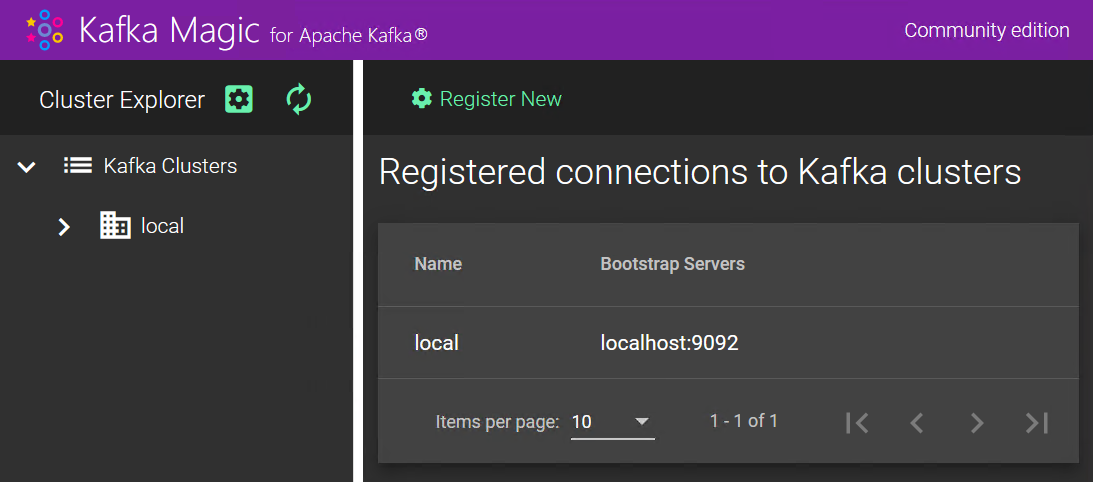Go to the previous page of connections
Image resolution: width=1093 pixels, height=482 pixels.
point(917,422)
